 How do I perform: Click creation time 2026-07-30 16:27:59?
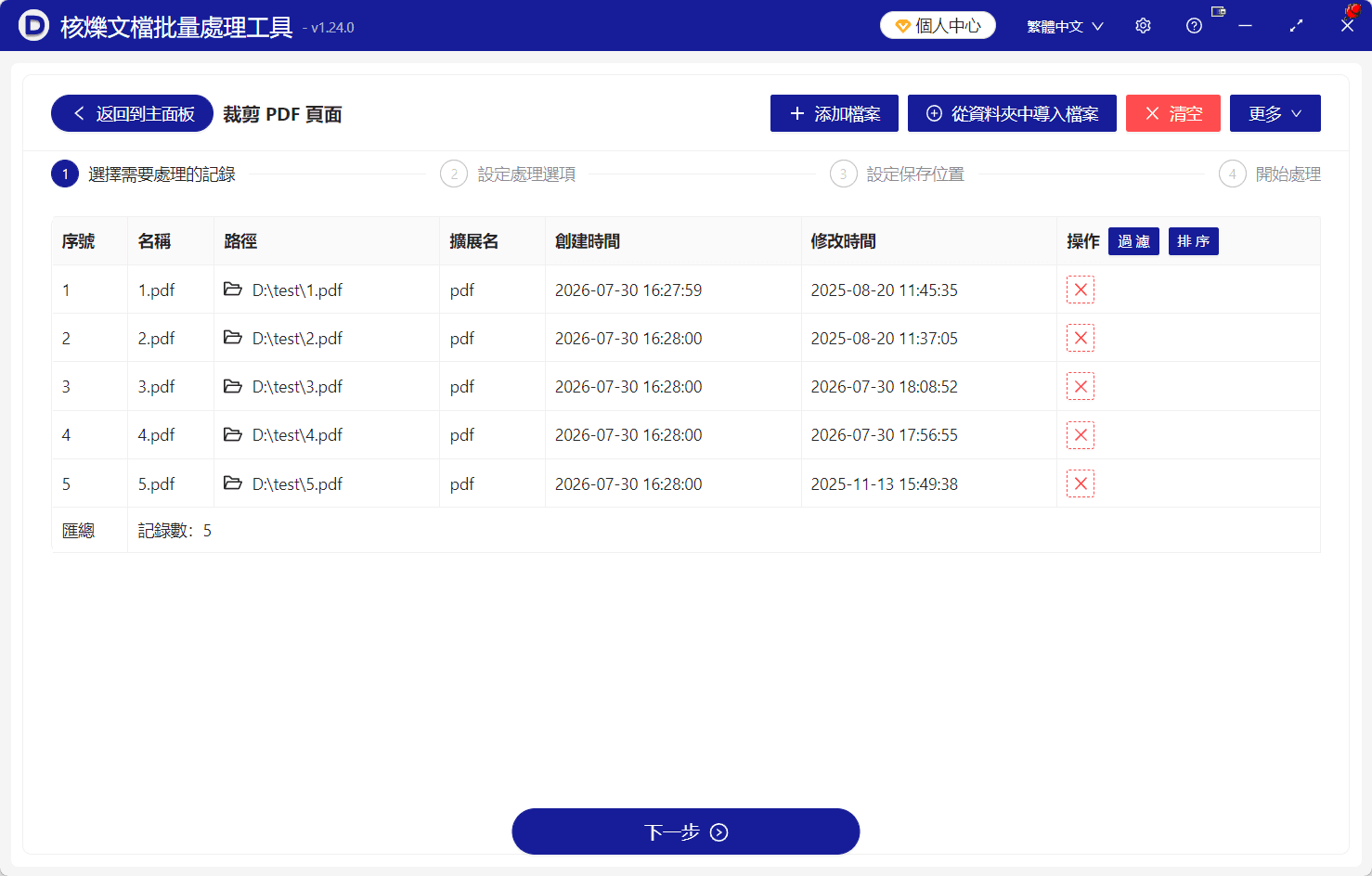coord(628,290)
